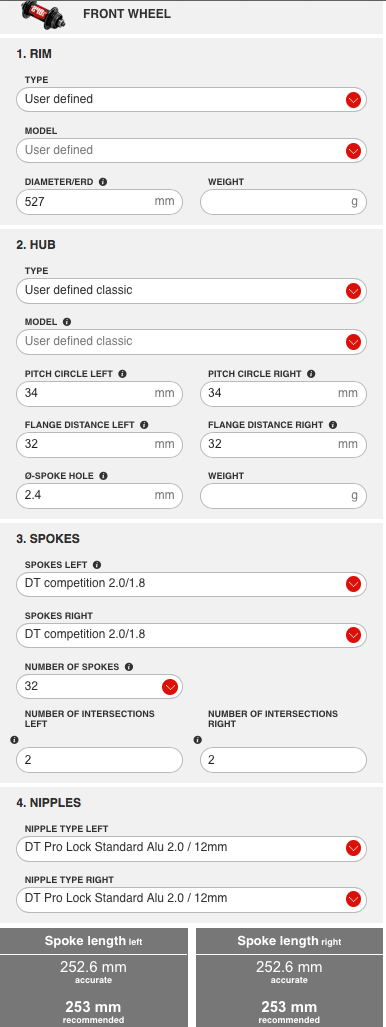The width and height of the screenshot is (386, 1027).
Task: Click info icon beside hub Model label
Action: [67, 322]
